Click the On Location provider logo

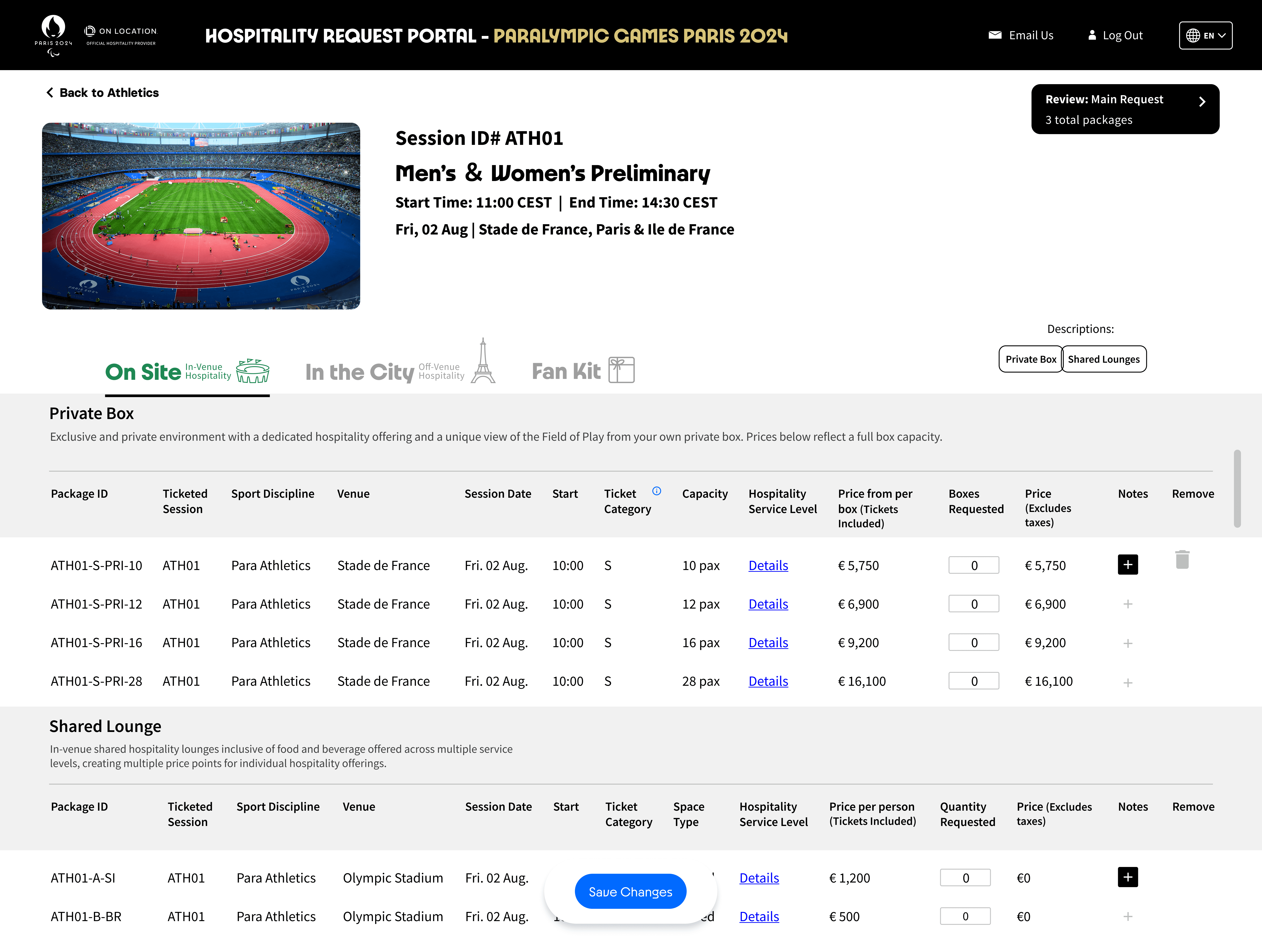click(121, 35)
